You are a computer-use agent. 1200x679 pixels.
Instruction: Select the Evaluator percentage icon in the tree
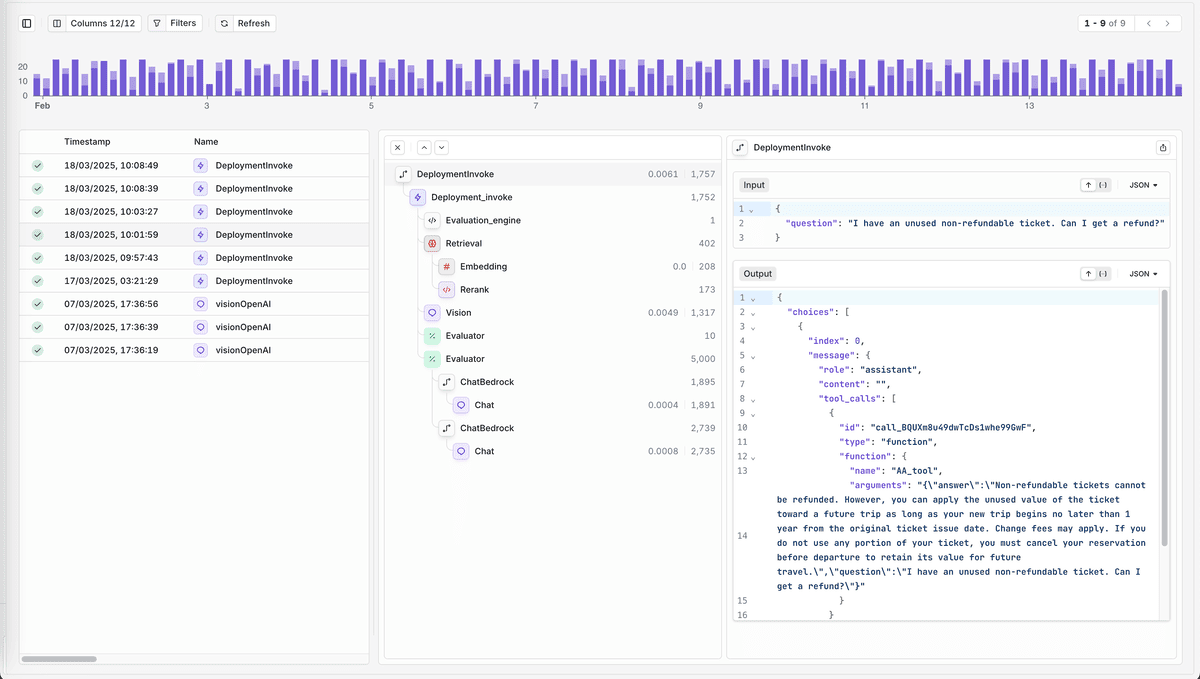[x=431, y=335]
